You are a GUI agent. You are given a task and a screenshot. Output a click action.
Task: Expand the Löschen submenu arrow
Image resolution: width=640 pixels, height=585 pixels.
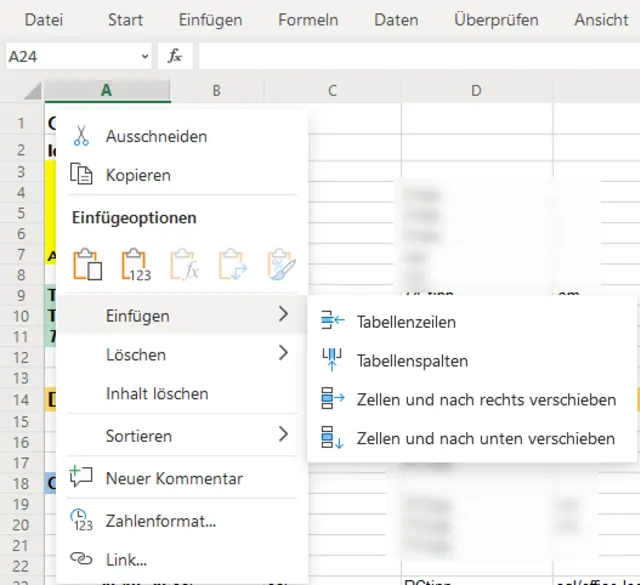click(x=283, y=353)
